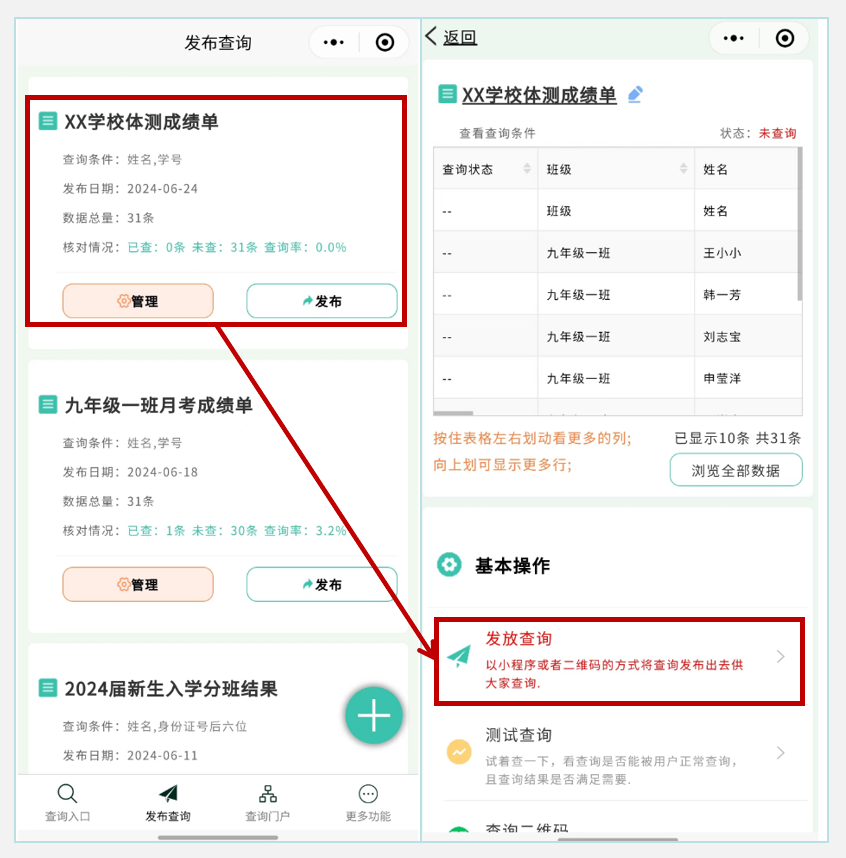Click the document icon beside the detail page title
Viewport: 846px width, 858px height.
tap(447, 94)
